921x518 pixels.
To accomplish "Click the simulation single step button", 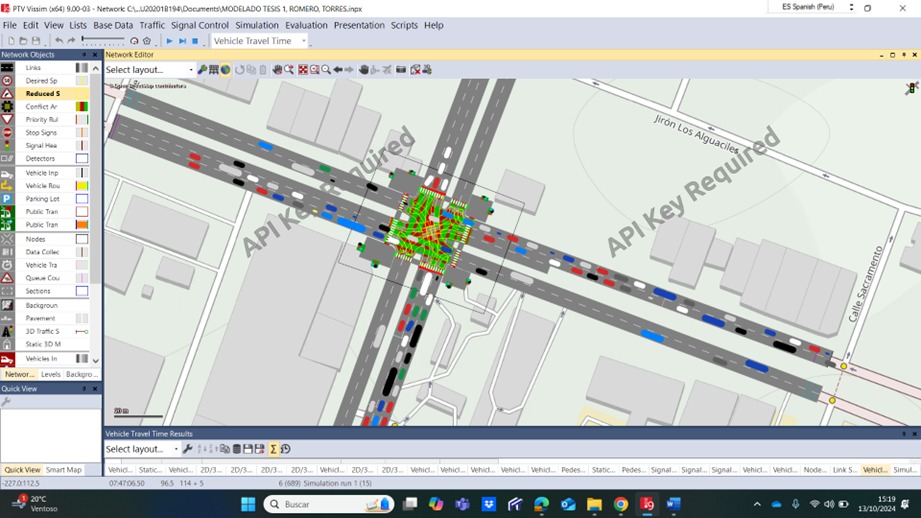I will pyautogui.click(x=182, y=41).
